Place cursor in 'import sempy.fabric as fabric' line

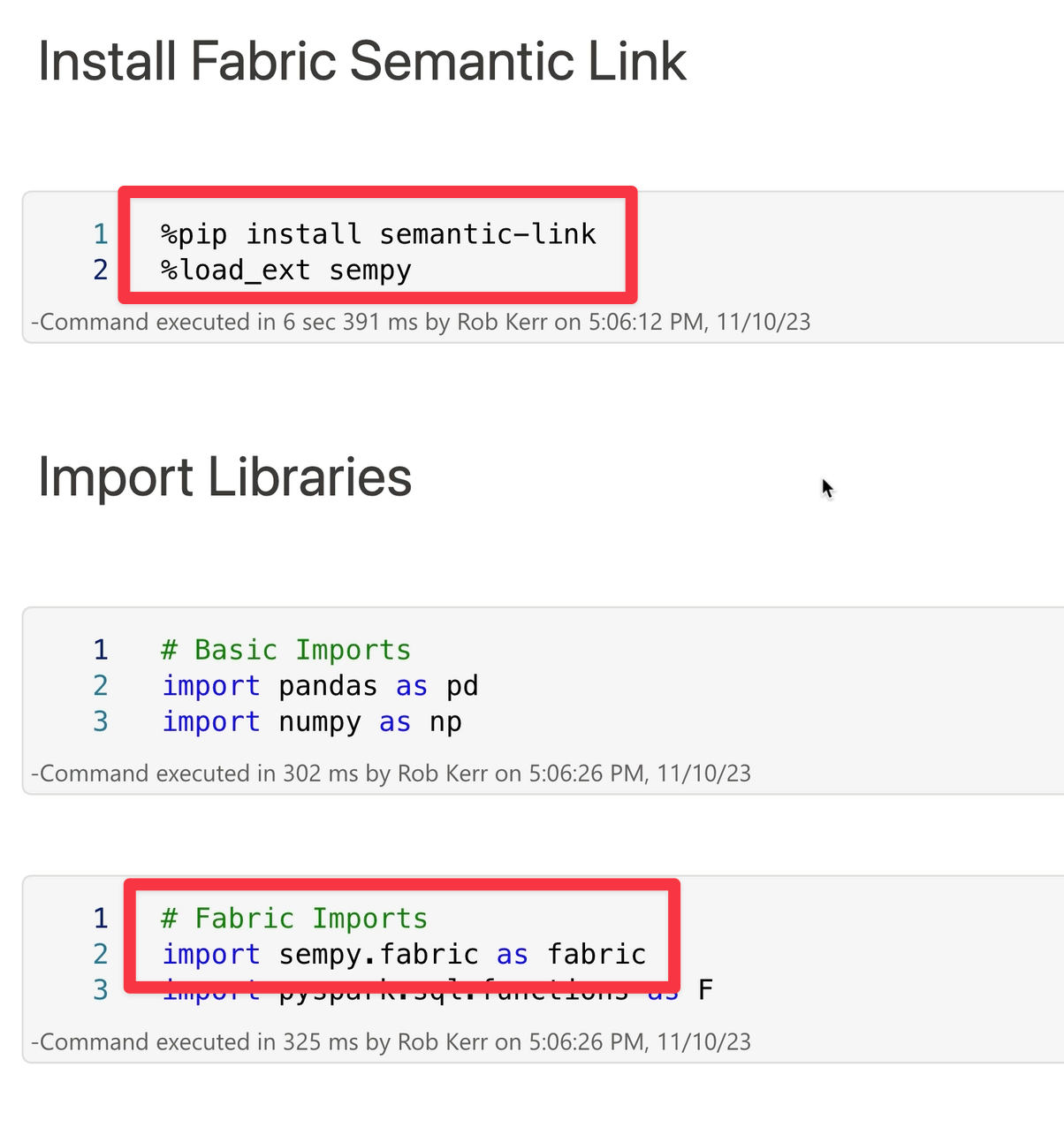point(403,955)
